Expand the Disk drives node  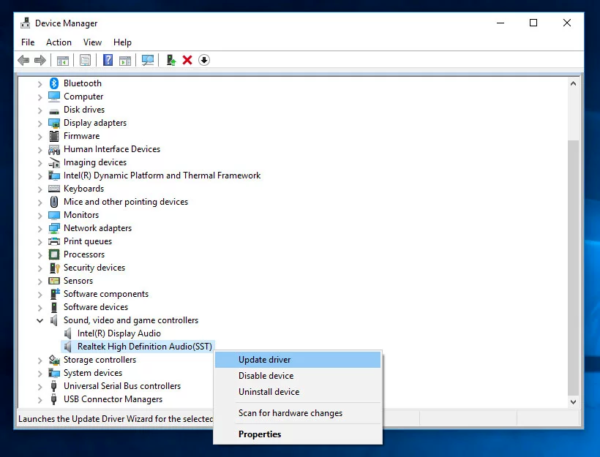pos(40,110)
